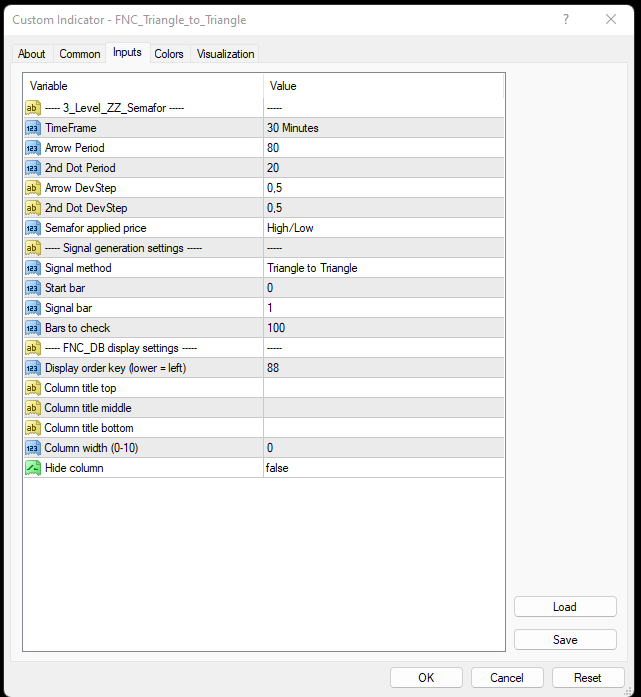641x697 pixels.
Task: Click the icon beside Signal generation settings
Action: pyautogui.click(x=33, y=248)
